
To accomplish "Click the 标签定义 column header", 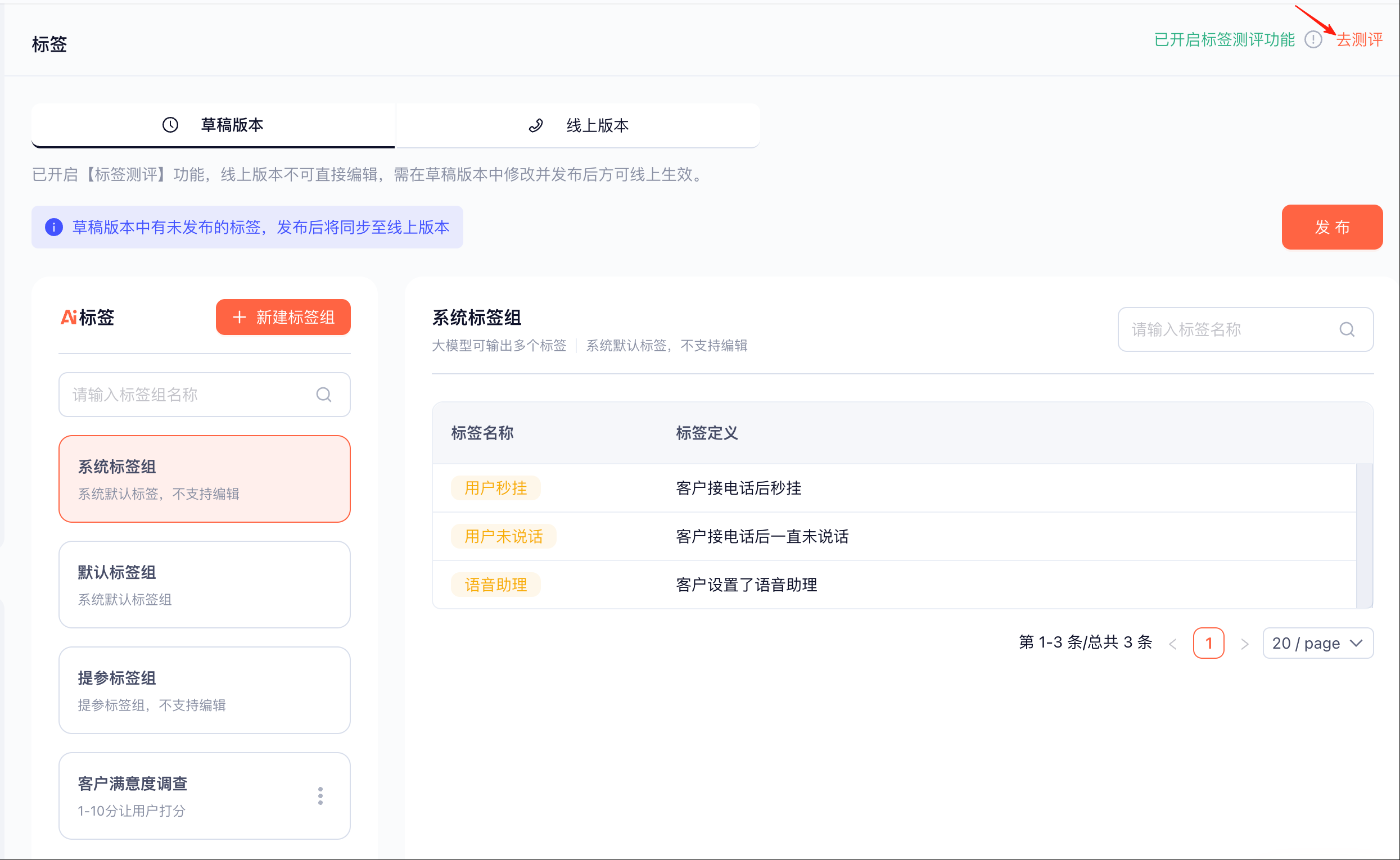I will pyautogui.click(x=707, y=433).
